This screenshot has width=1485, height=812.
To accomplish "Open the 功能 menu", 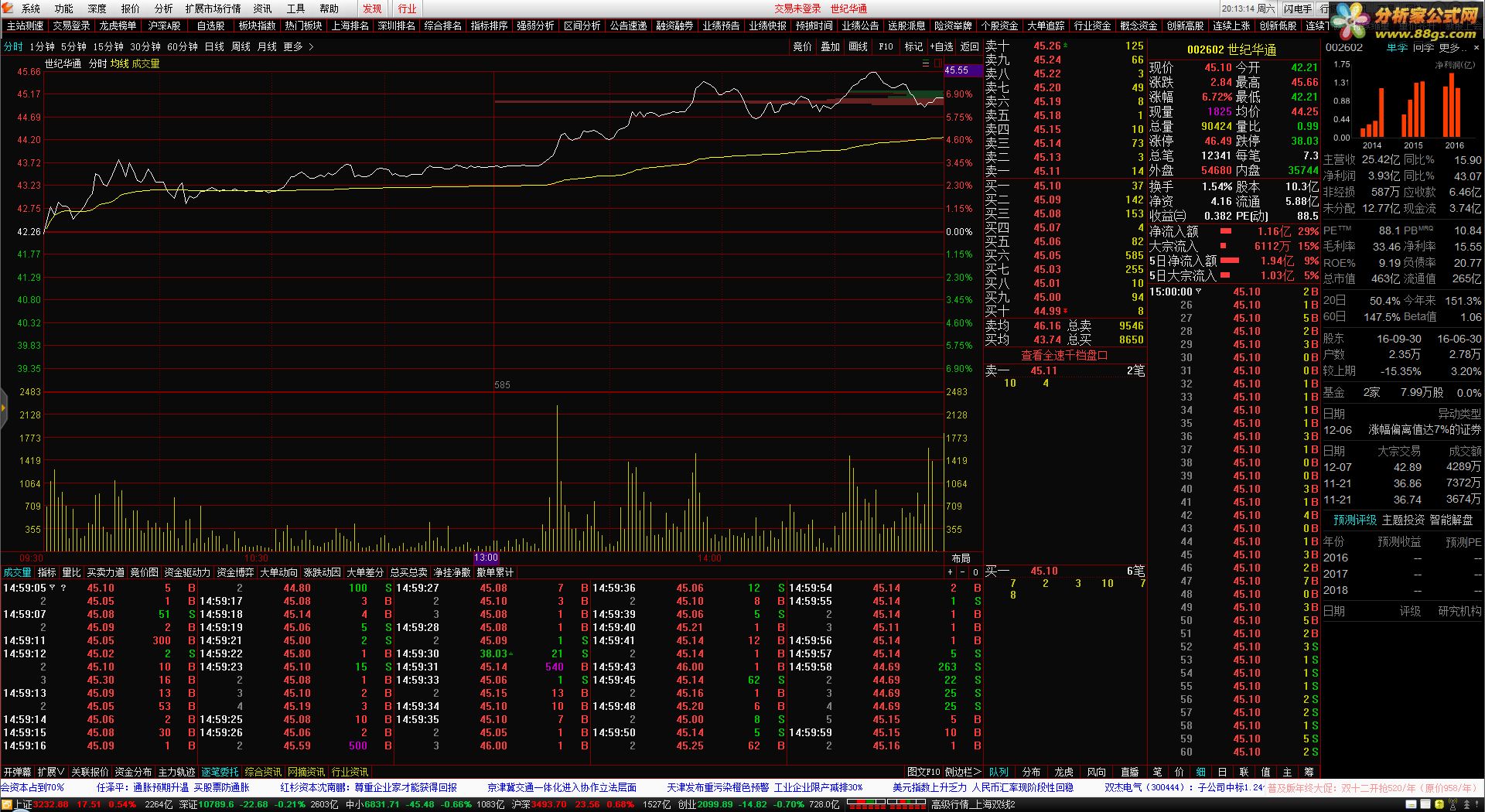I will [64, 9].
